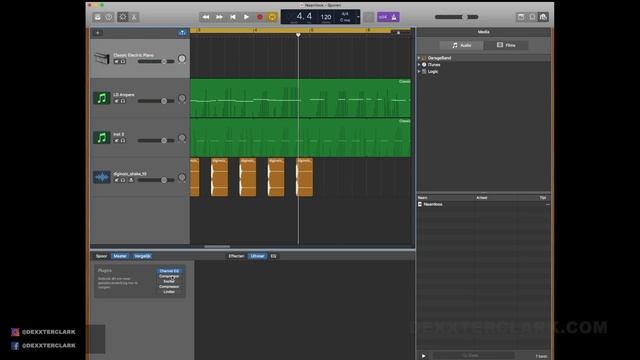Select the Spoor tab in Smart Controls

(101, 256)
